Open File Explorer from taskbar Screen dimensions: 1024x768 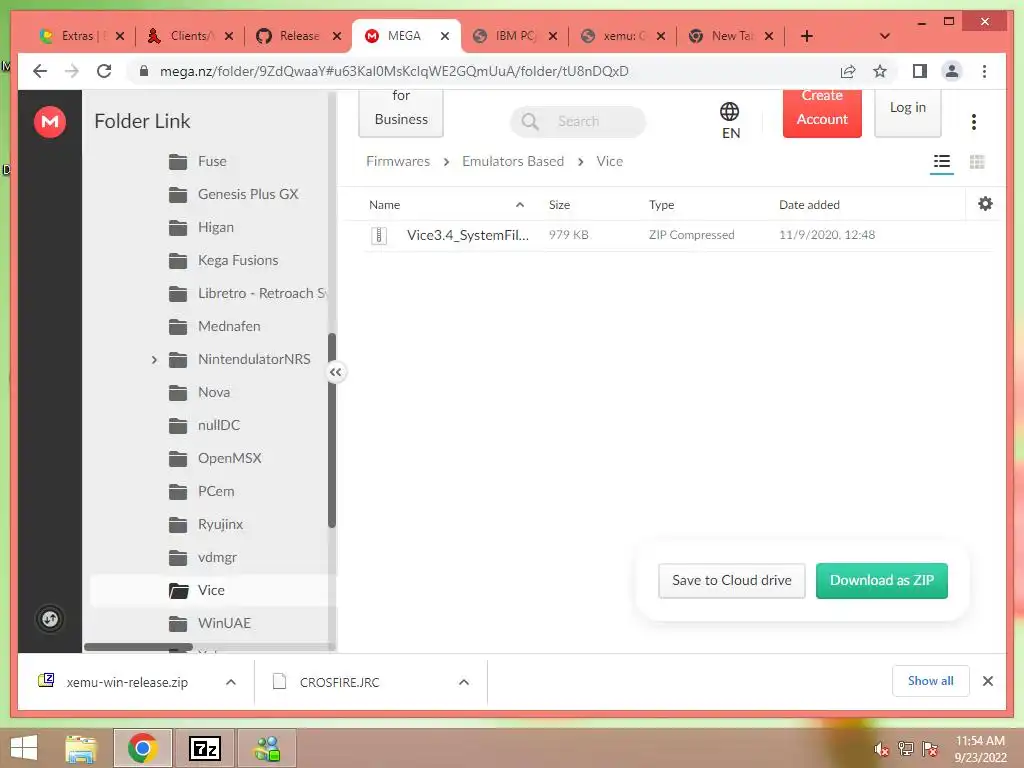(81, 748)
